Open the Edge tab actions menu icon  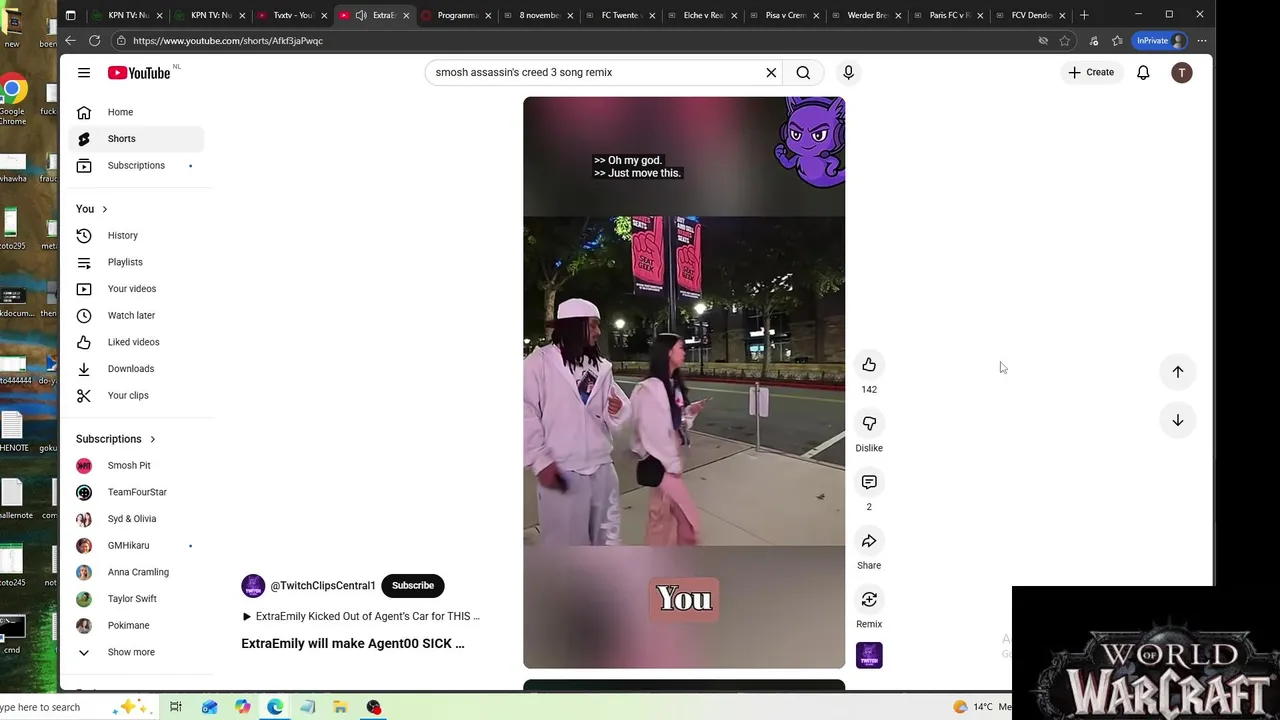(x=70, y=15)
